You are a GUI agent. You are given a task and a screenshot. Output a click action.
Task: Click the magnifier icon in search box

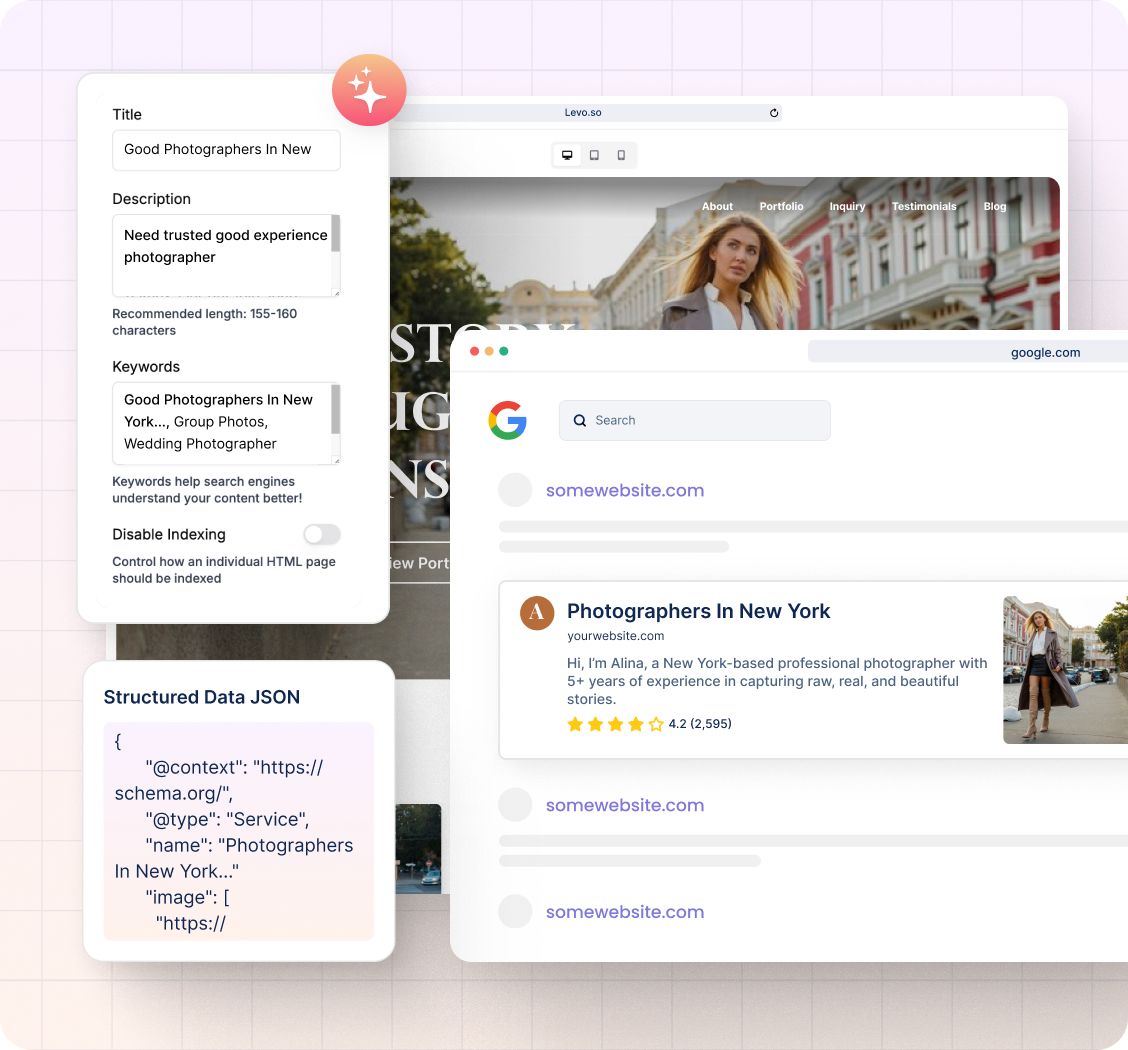click(580, 421)
